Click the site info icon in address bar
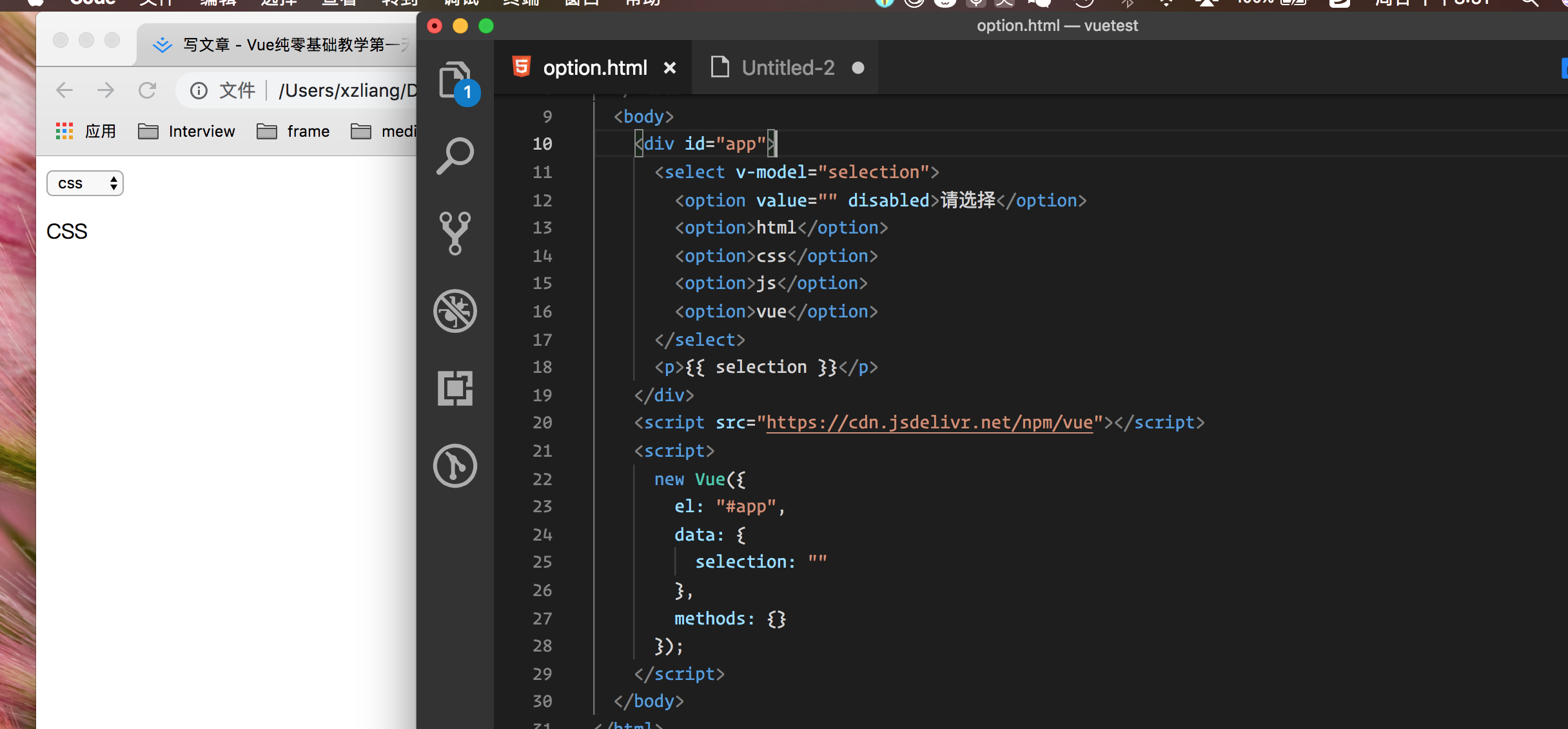 [x=199, y=90]
